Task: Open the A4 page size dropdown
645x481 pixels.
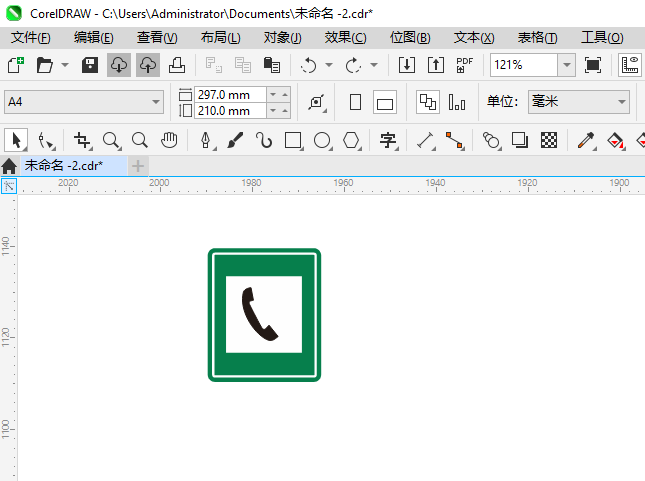Action: pyautogui.click(x=84, y=102)
